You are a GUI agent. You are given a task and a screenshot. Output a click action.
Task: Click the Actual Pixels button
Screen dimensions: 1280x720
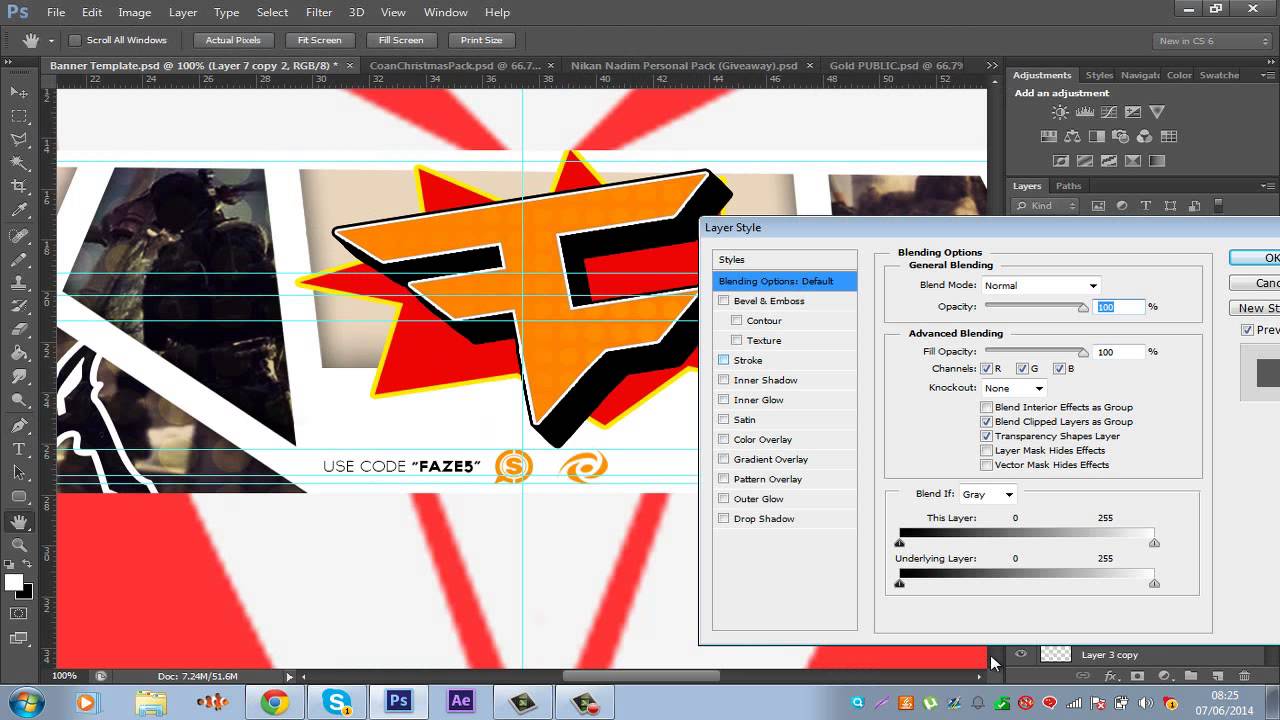(233, 40)
